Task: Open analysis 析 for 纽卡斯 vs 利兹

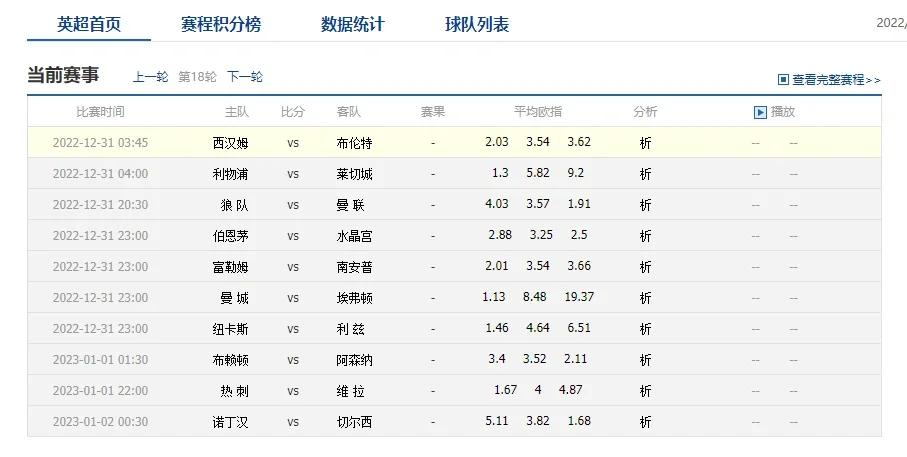Action: coord(646,329)
